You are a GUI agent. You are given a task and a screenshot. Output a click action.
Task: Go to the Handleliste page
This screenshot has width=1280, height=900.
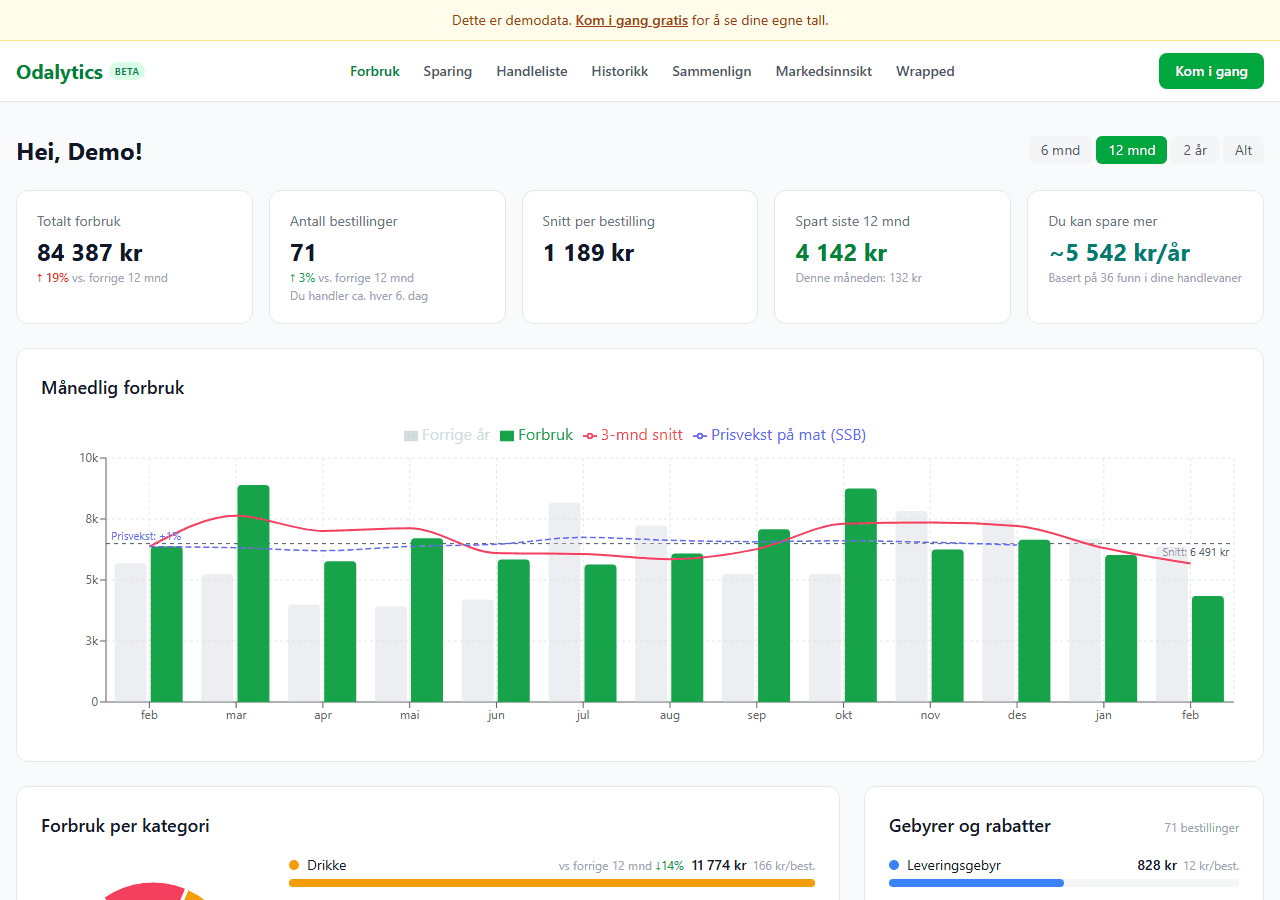click(531, 72)
